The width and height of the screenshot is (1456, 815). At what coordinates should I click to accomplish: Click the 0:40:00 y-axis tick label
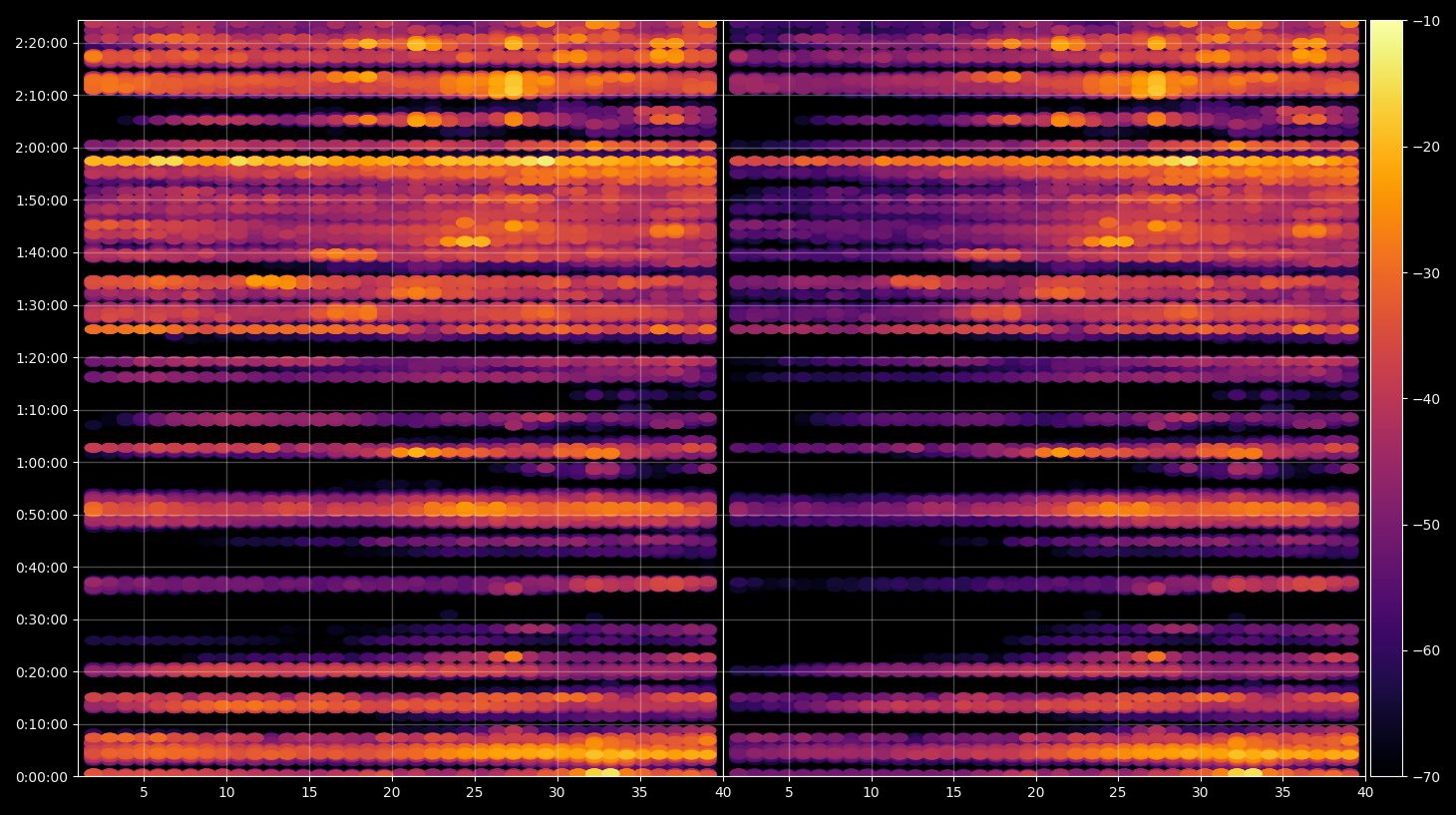point(42,568)
